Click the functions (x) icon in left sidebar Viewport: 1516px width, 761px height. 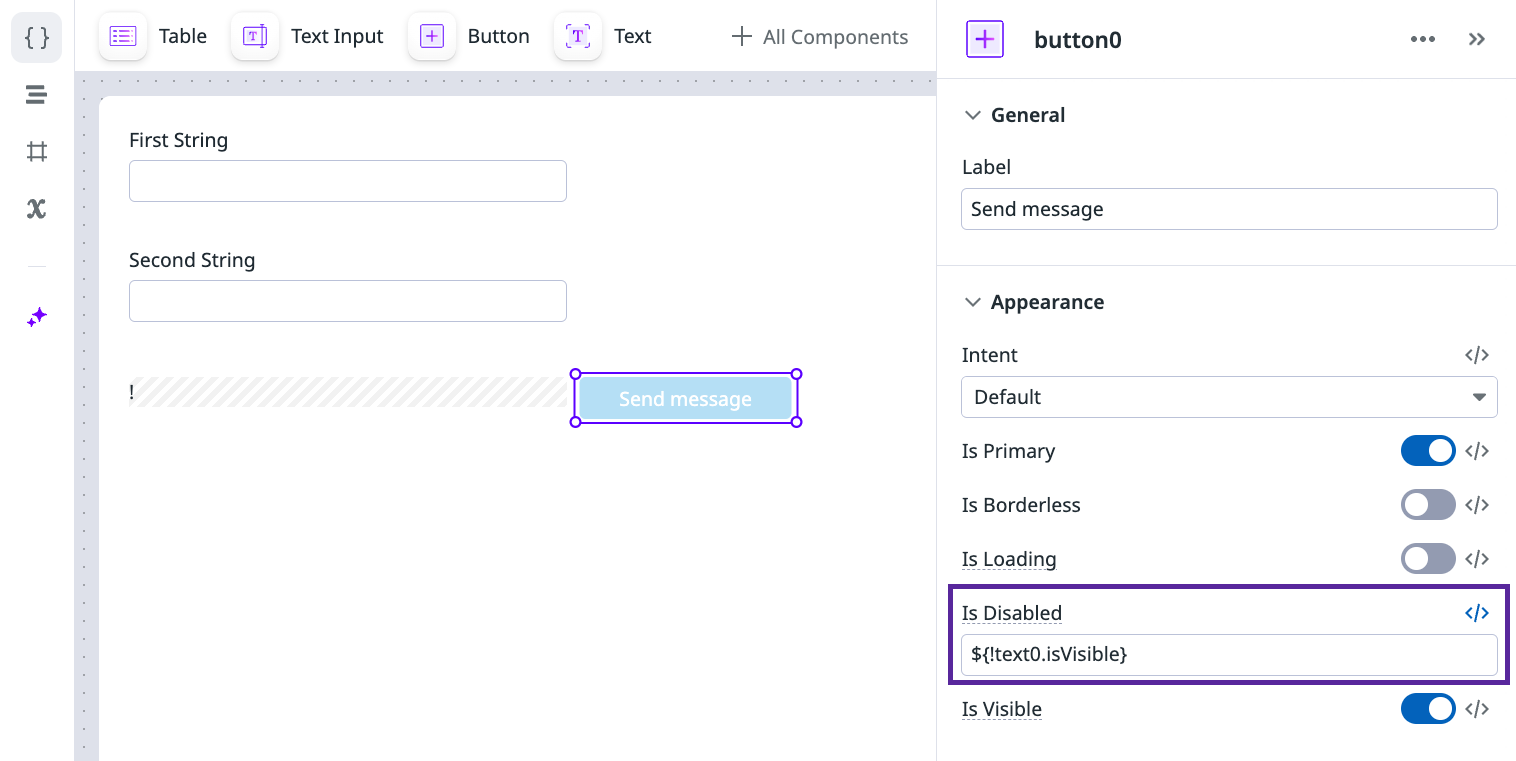(x=35, y=209)
